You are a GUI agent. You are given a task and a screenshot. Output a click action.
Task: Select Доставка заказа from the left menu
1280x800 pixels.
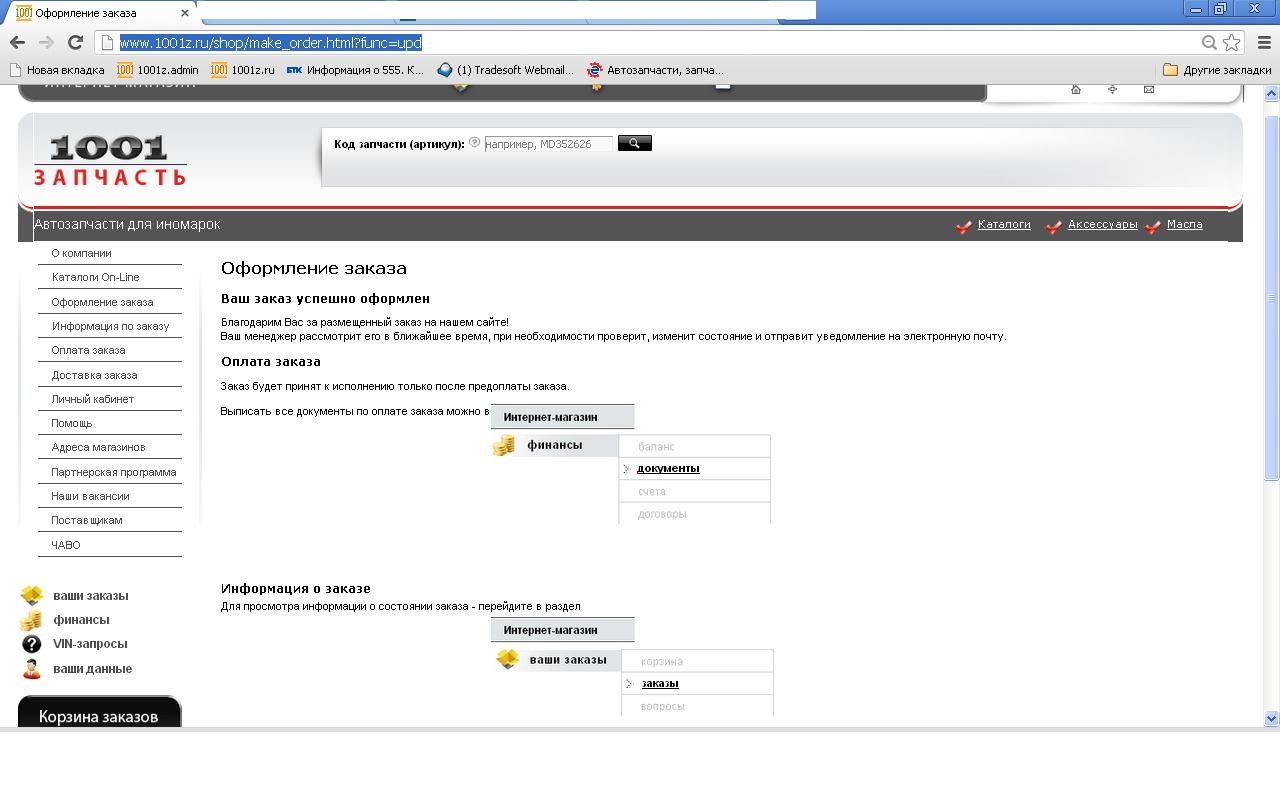94,375
